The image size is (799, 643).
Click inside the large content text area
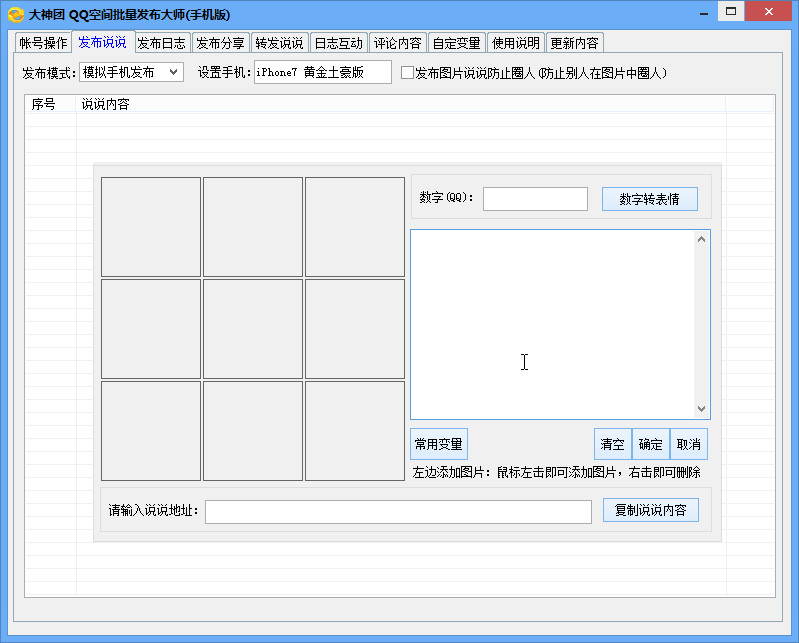coord(553,325)
